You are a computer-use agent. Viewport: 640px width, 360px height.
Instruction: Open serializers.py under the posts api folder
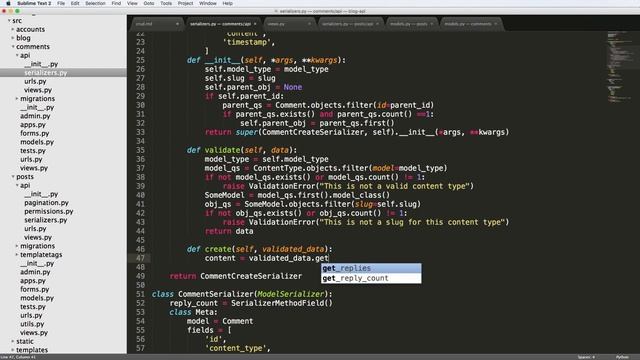pos(45,220)
